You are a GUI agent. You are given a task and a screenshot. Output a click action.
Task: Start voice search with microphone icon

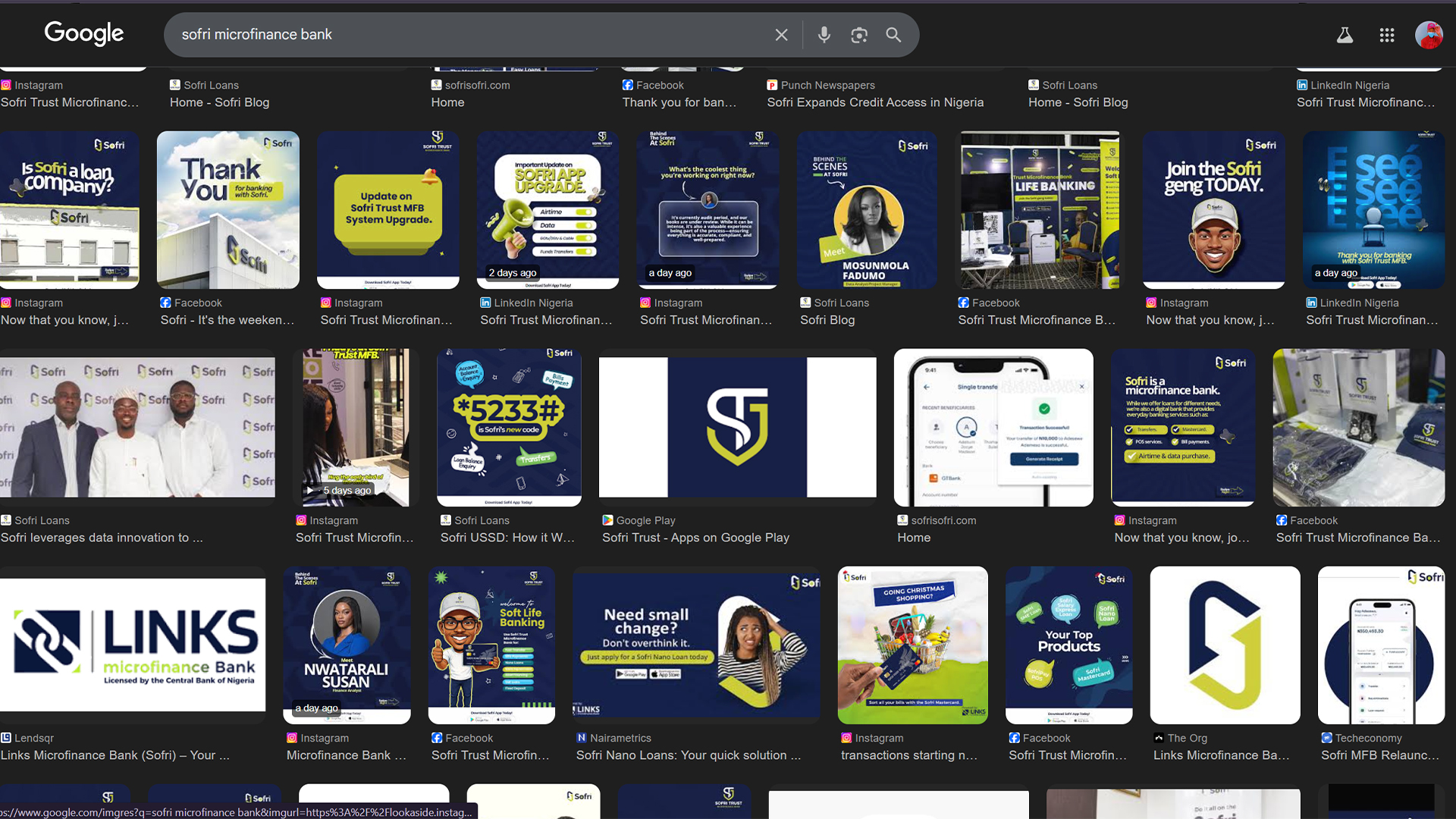pyautogui.click(x=824, y=35)
